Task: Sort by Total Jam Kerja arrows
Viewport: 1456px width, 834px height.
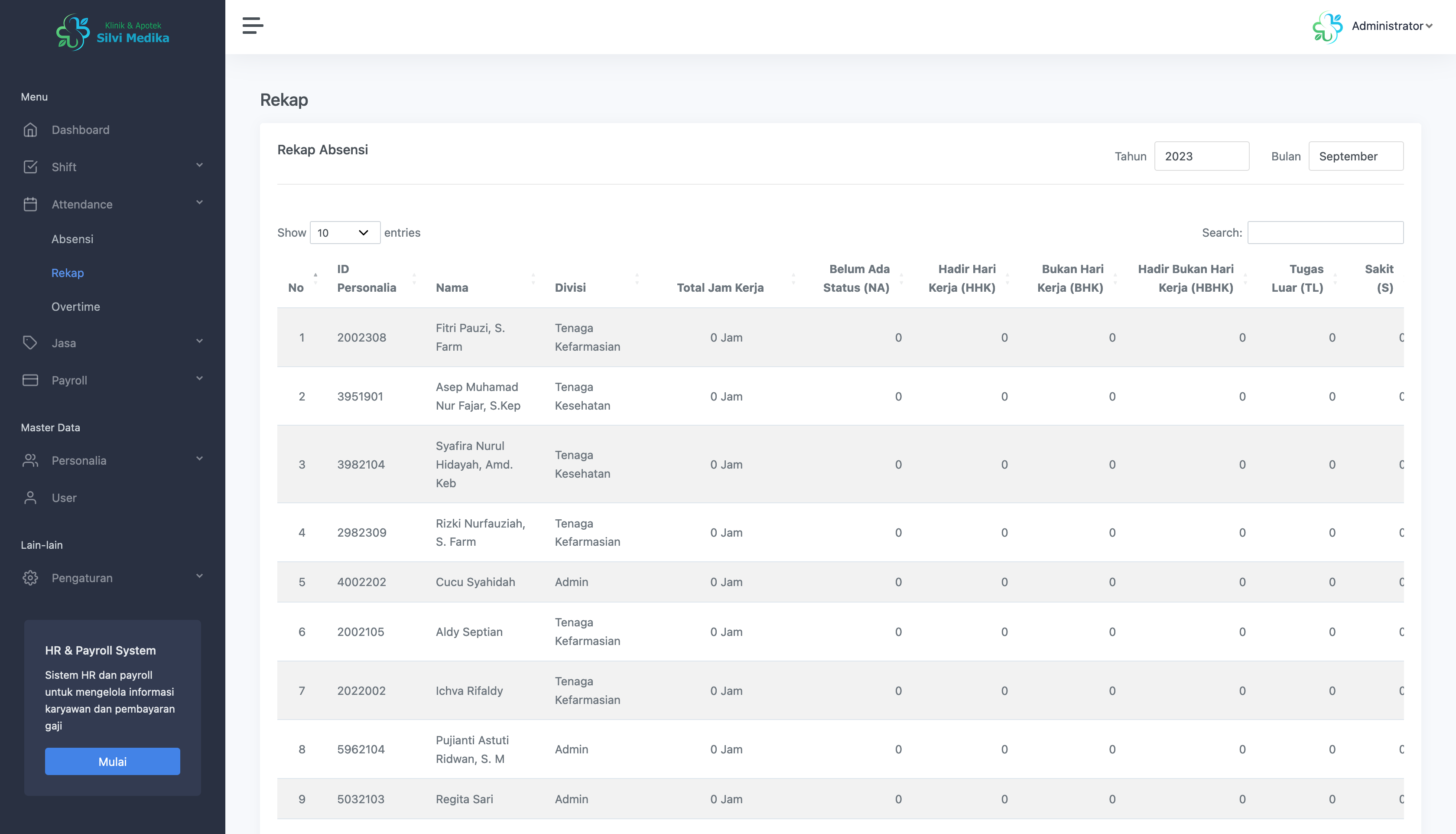Action: point(793,278)
